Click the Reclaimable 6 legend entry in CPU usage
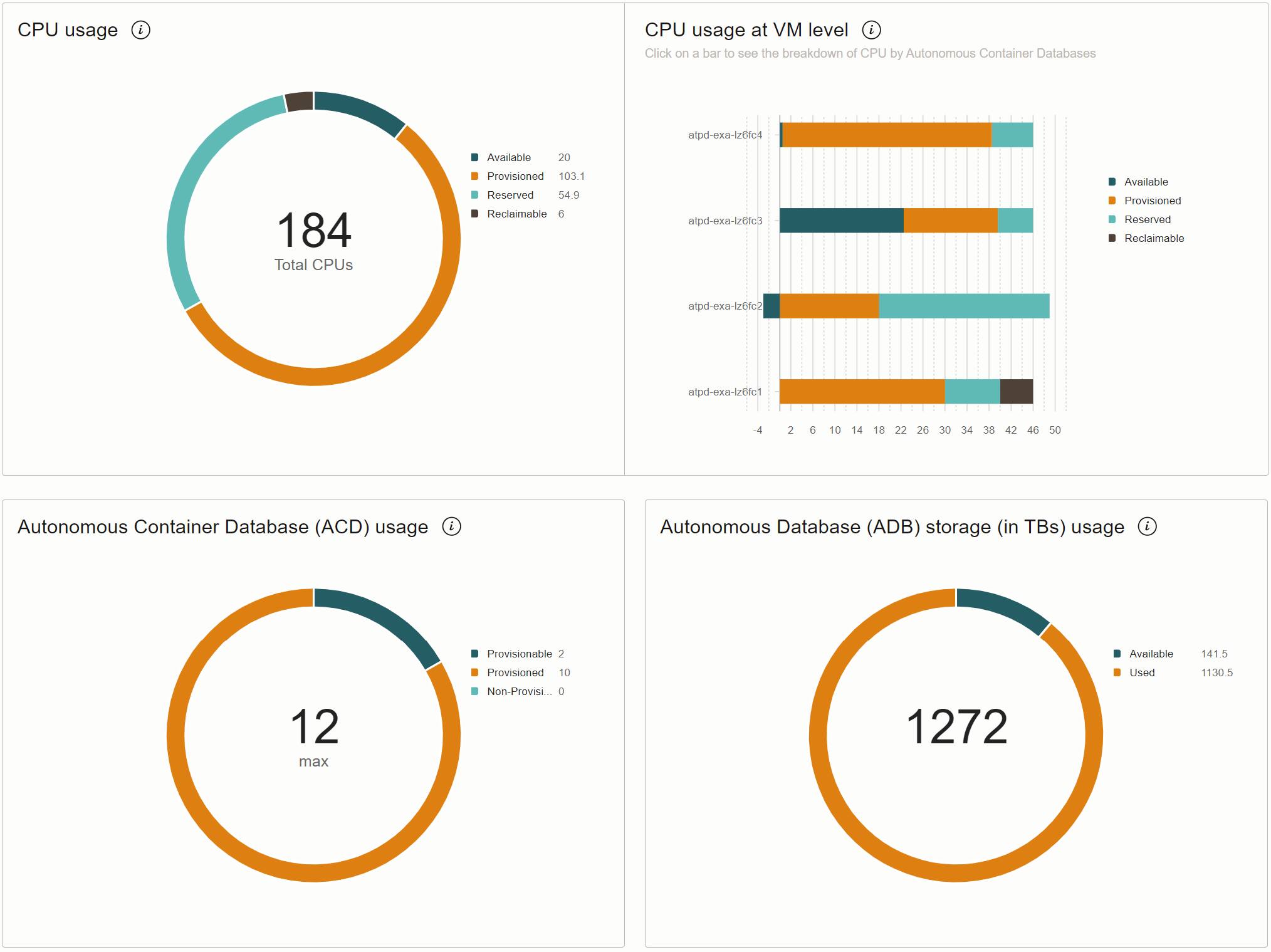The width and height of the screenshot is (1271, 952). (518, 214)
